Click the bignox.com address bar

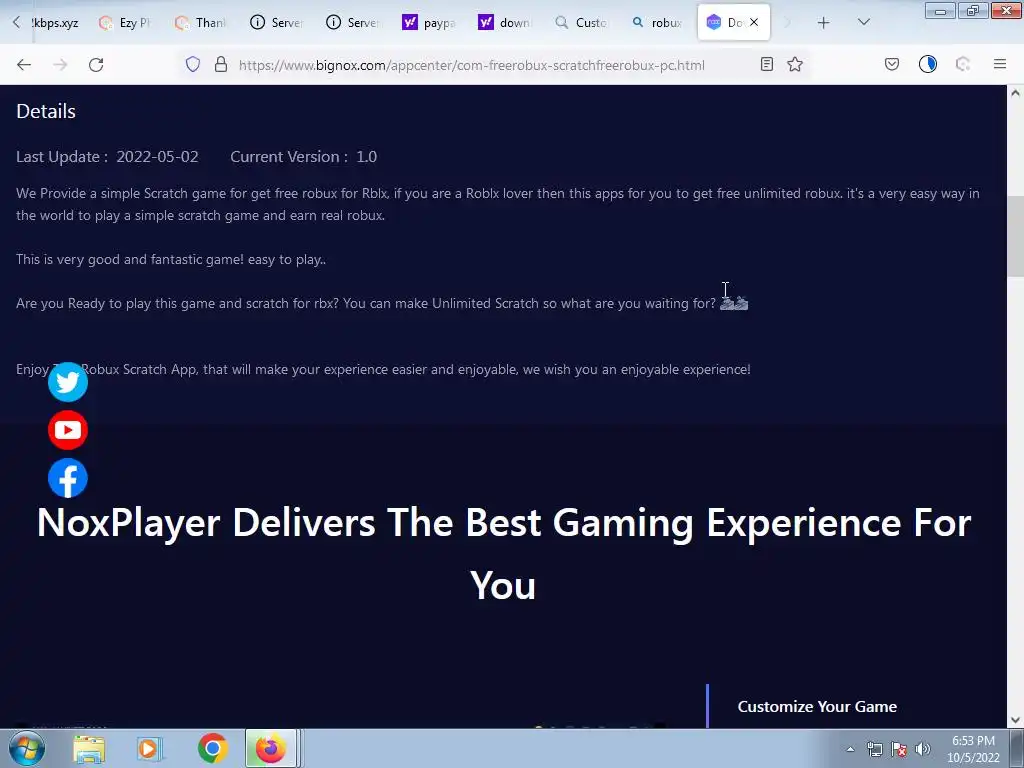click(x=471, y=65)
